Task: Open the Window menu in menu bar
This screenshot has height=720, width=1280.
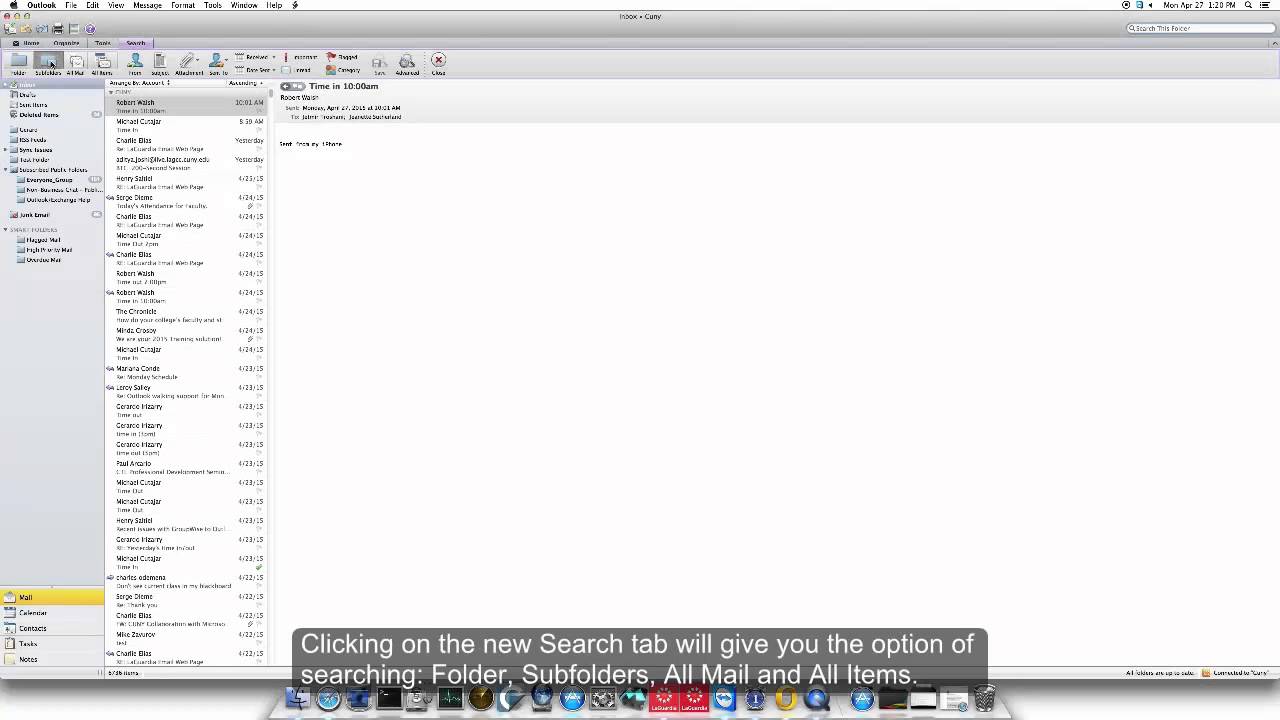Action: tap(244, 5)
